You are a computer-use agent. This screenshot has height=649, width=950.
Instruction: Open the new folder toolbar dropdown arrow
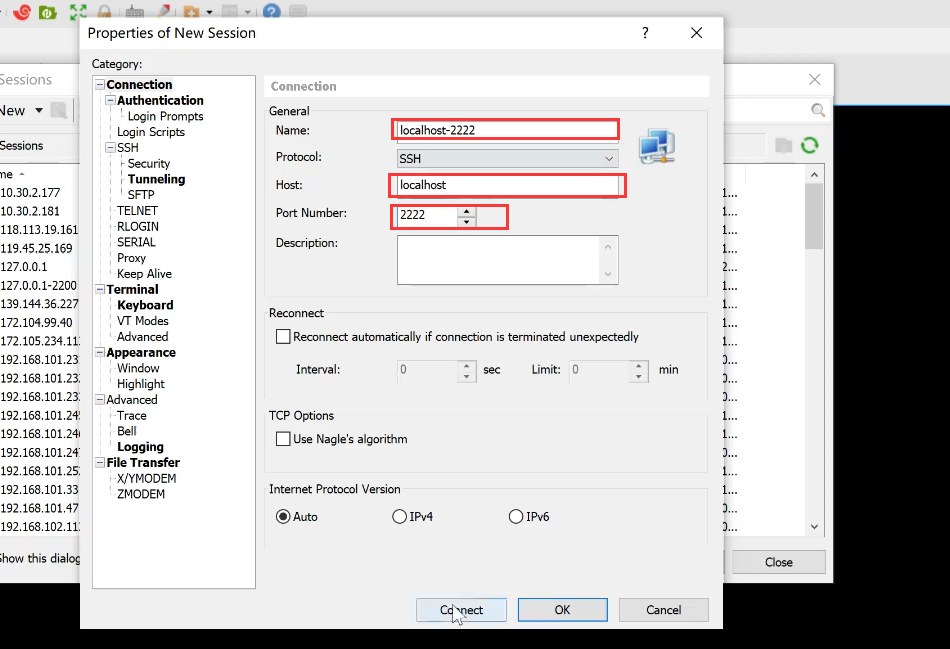[x=210, y=12]
